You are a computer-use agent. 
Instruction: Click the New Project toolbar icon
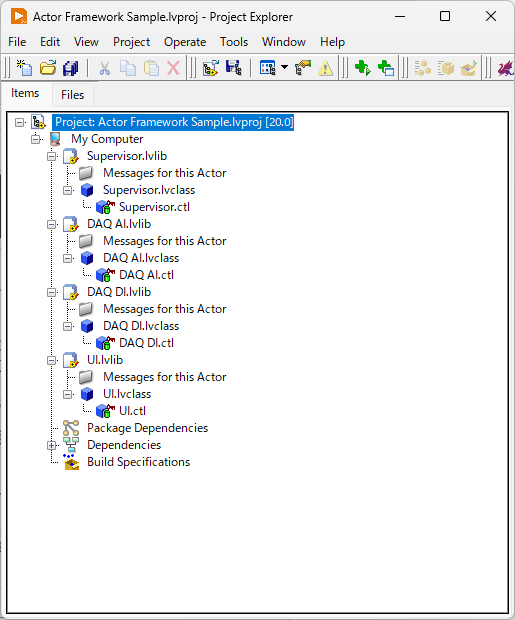(25, 68)
